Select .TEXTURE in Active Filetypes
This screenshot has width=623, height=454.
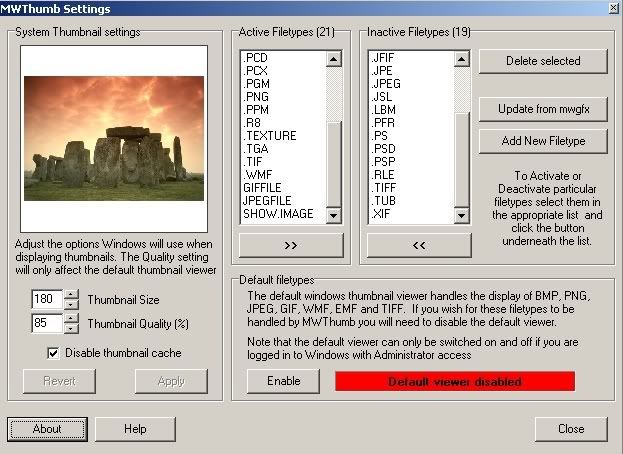283,136
